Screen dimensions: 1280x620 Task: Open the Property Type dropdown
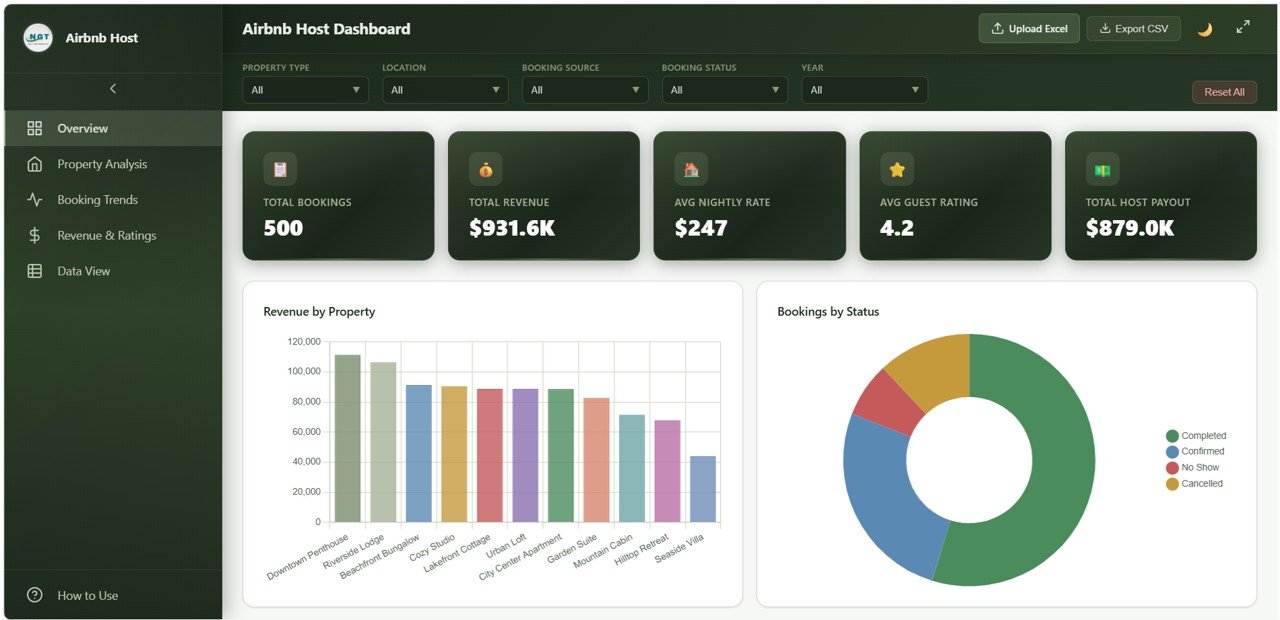[x=304, y=89]
